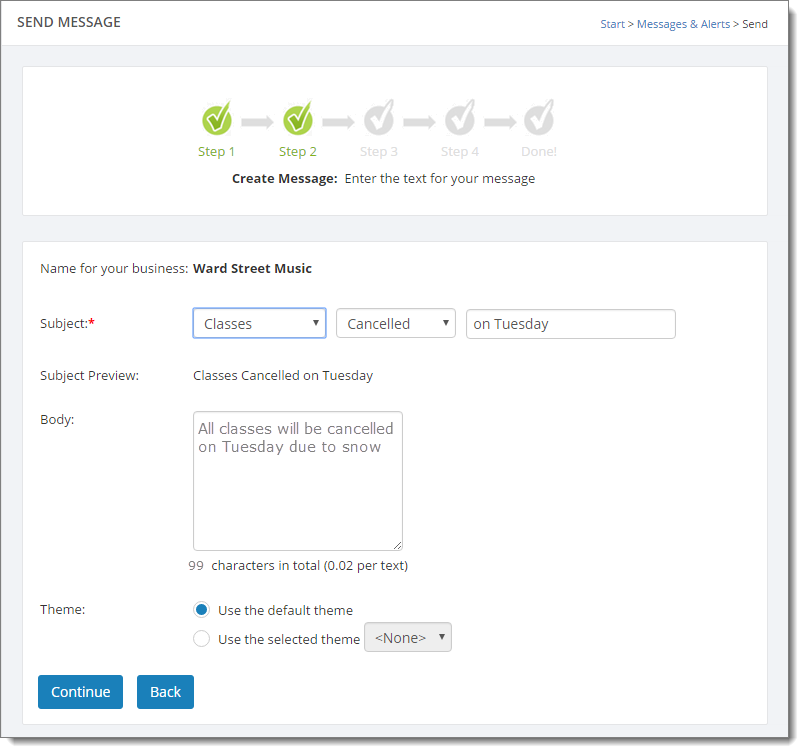Click the arrow between Step 1 and Step 2
804x753 pixels.
coord(257,122)
